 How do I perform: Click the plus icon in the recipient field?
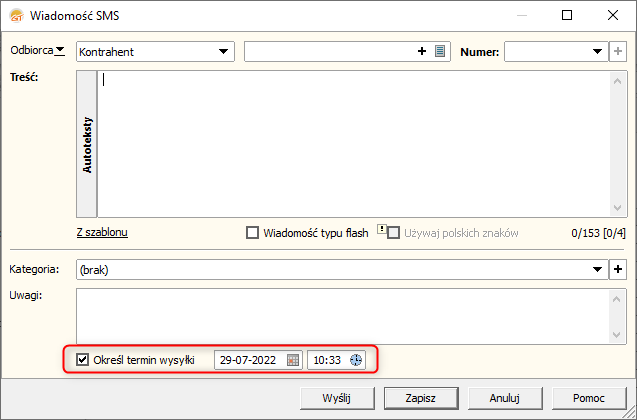click(422, 51)
